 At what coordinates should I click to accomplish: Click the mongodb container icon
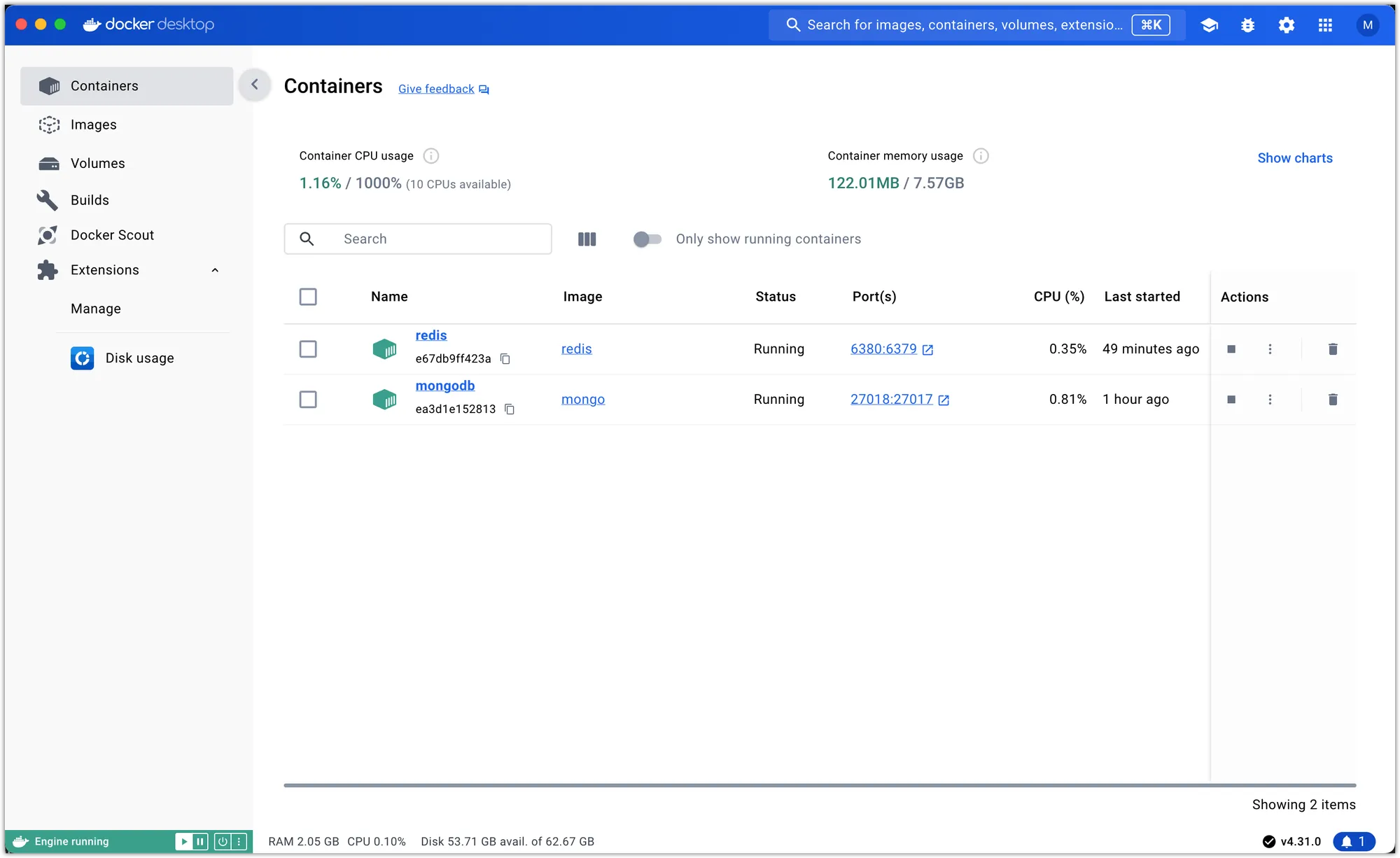(384, 400)
